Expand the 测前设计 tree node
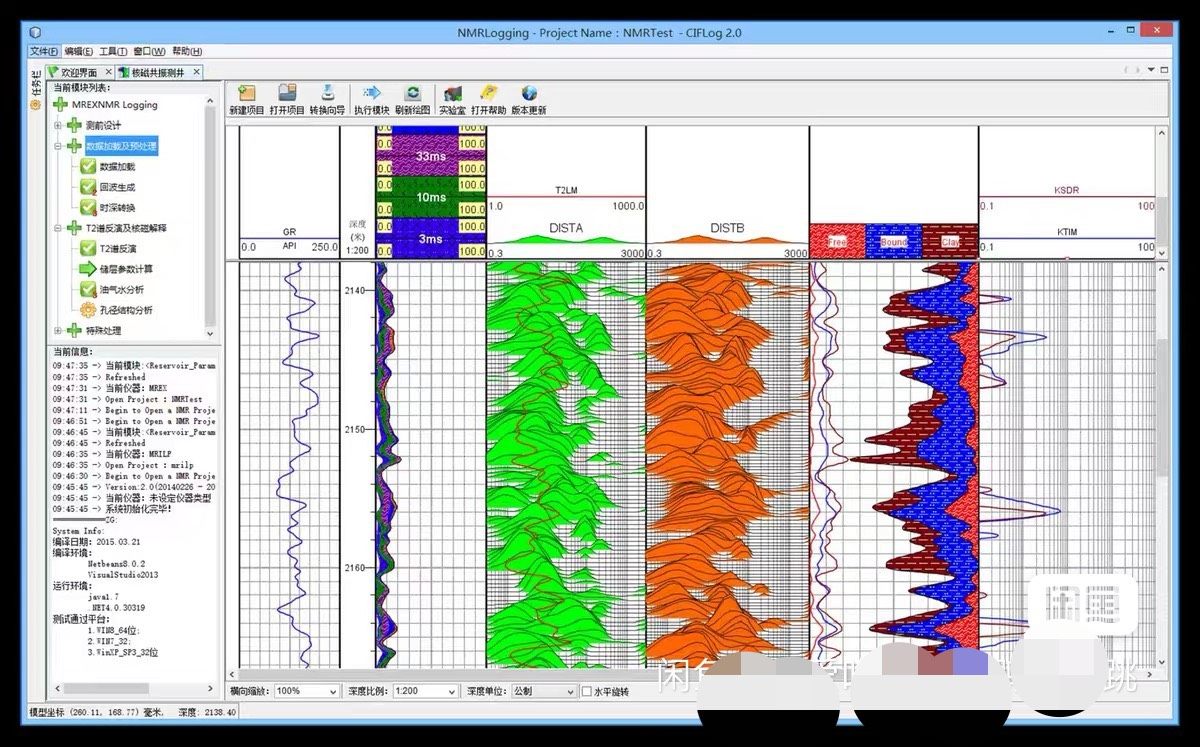 pos(59,125)
